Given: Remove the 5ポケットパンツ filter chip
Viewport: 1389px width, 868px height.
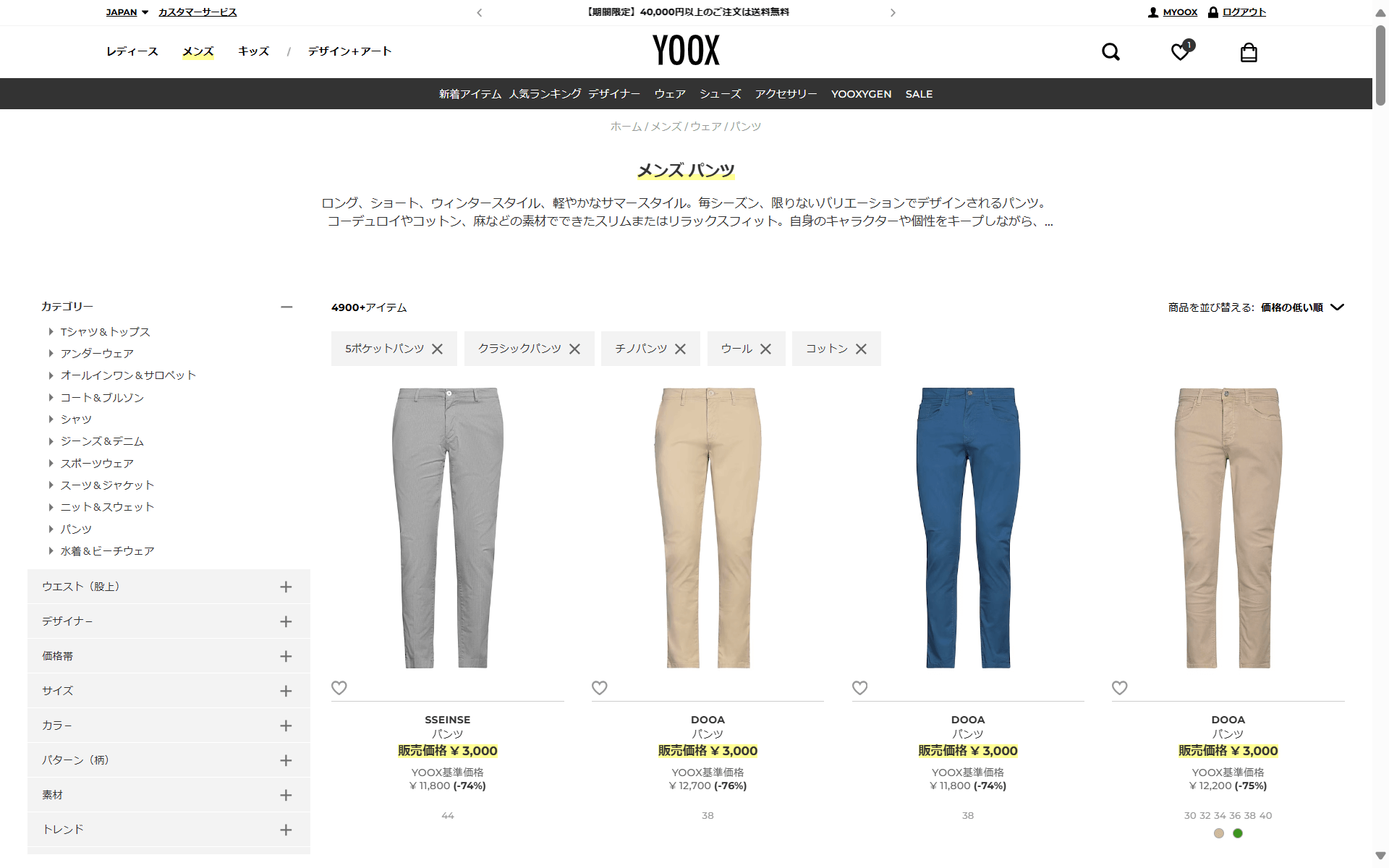Looking at the screenshot, I should (437, 349).
